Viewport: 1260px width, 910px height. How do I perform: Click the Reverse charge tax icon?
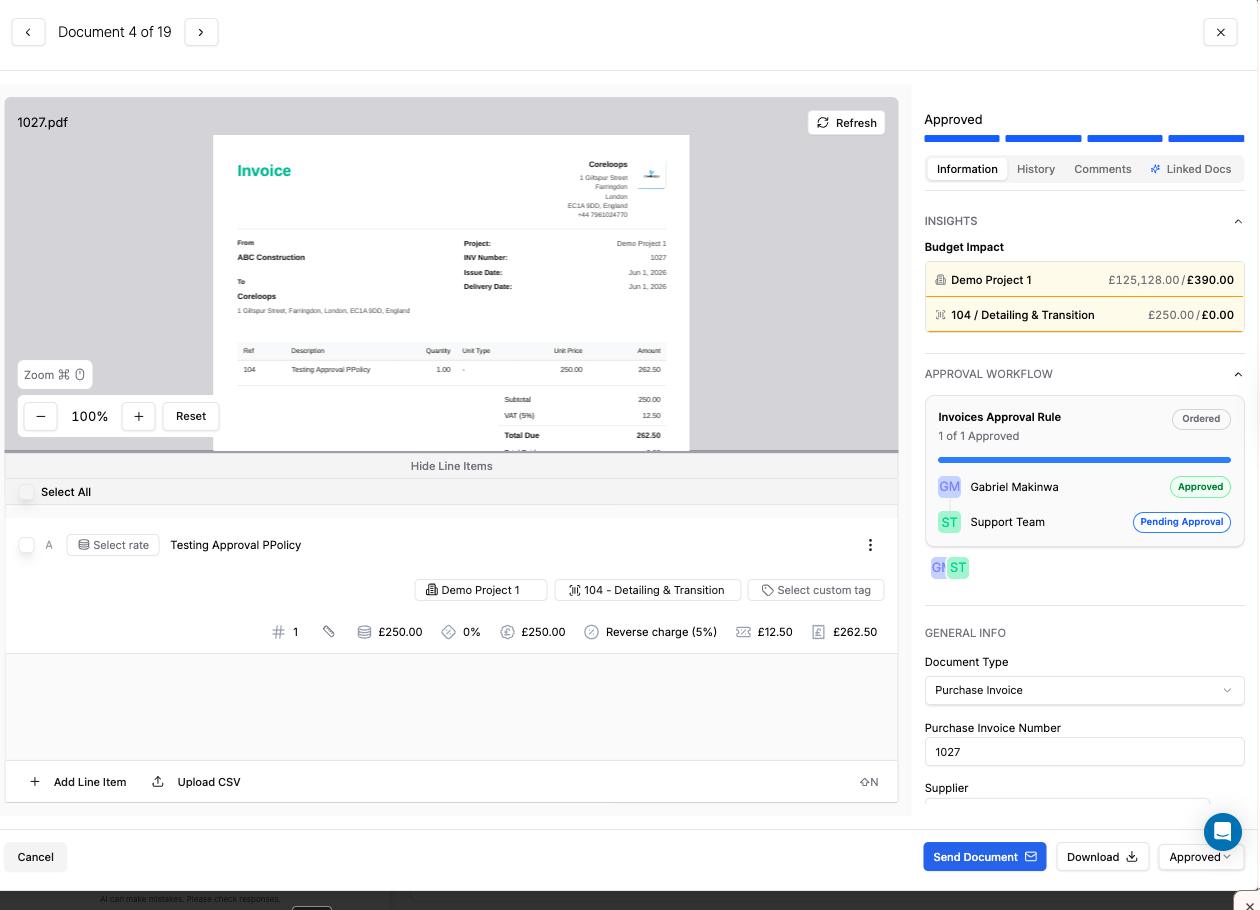click(591, 632)
